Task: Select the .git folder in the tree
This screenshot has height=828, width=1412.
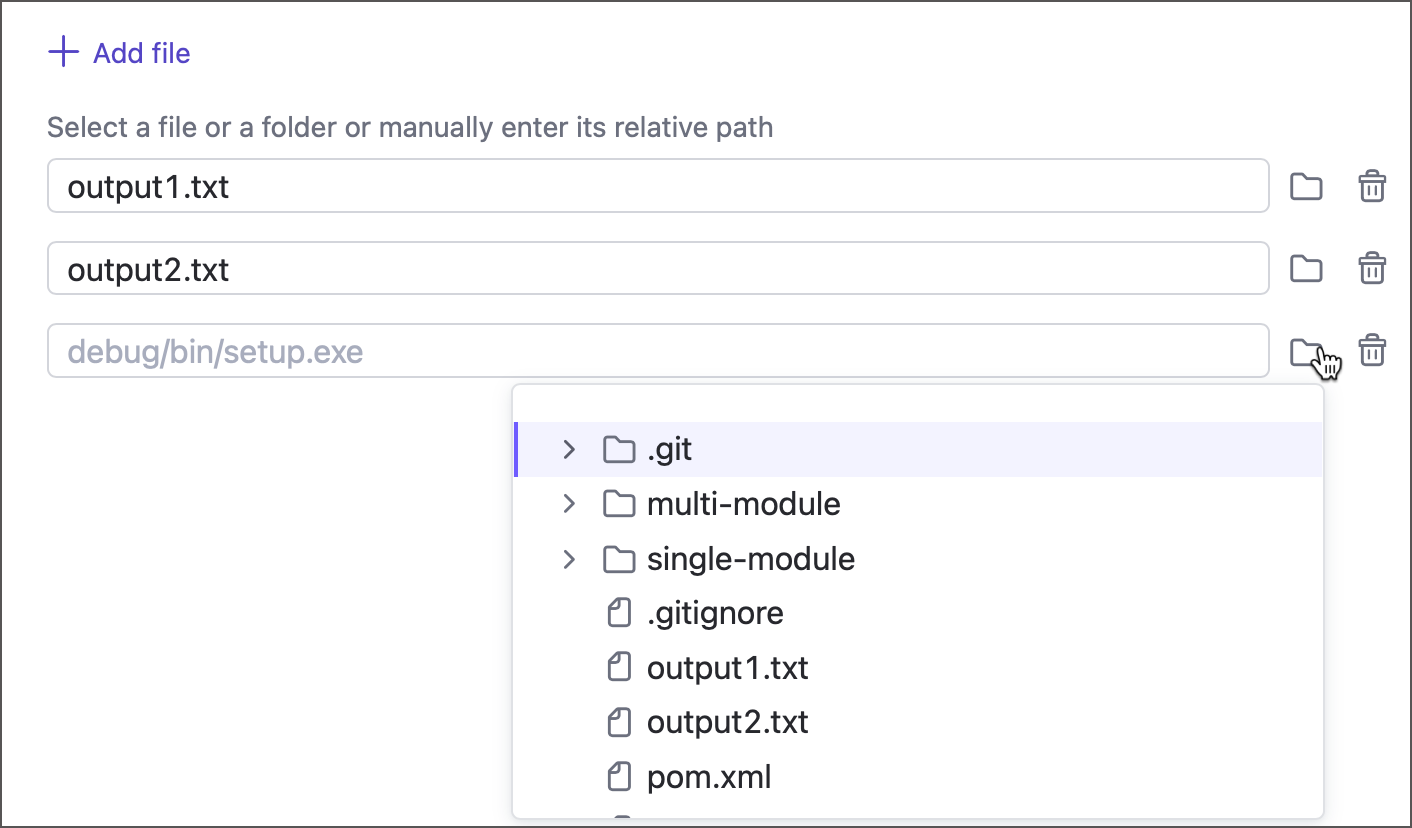Action: 918,450
